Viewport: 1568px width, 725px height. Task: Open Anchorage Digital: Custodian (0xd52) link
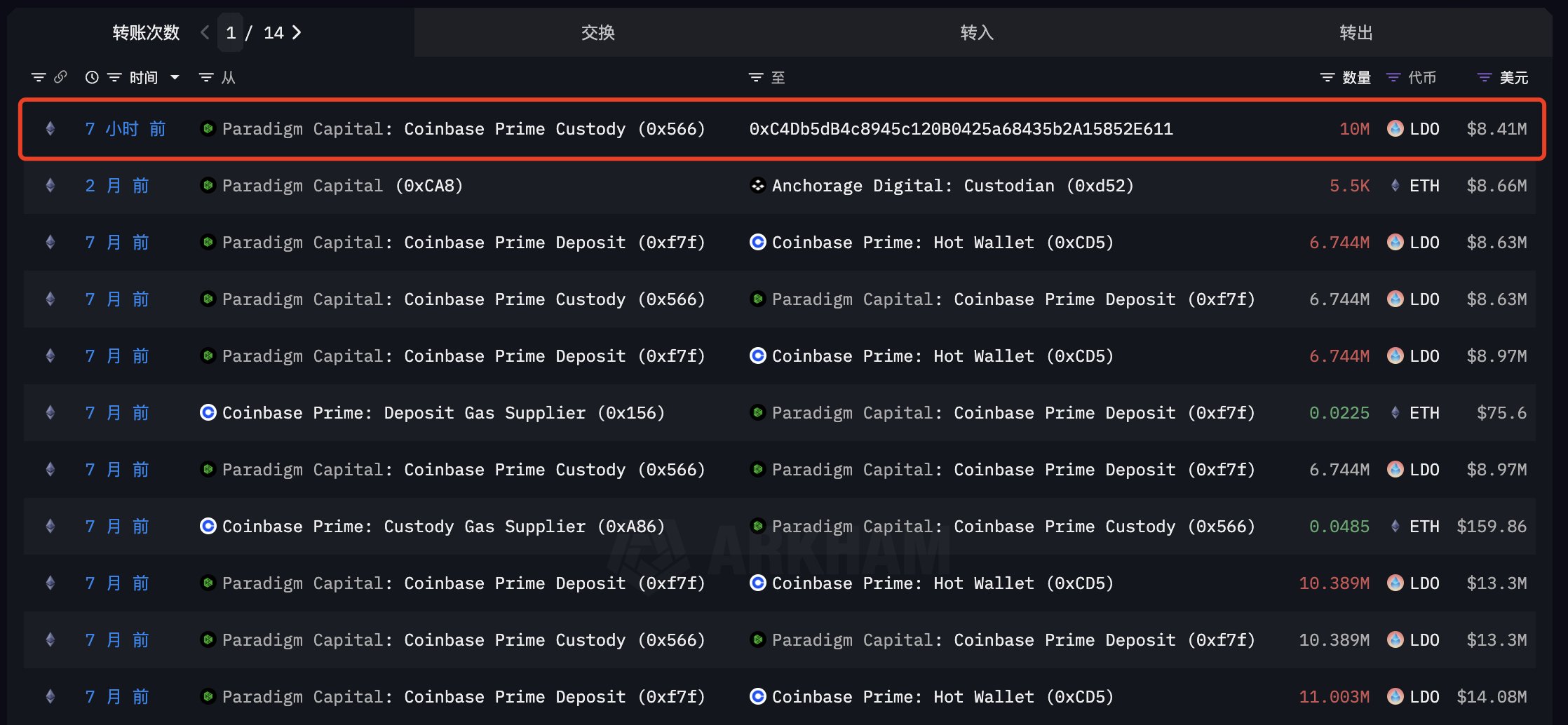tap(952, 186)
